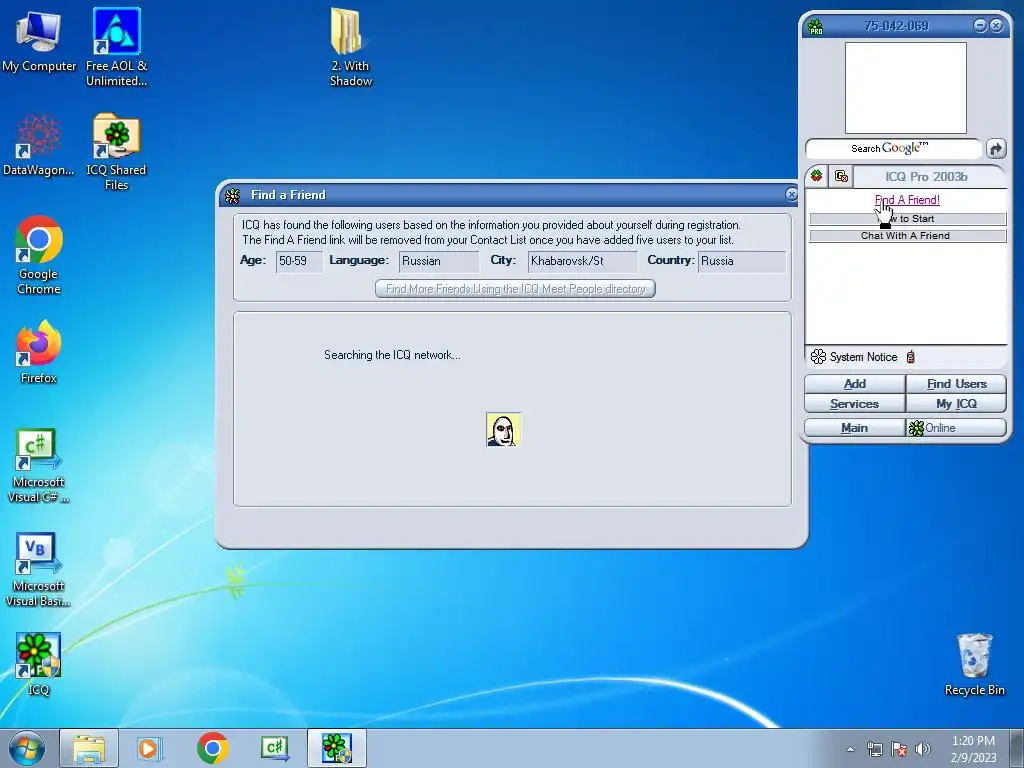Click the ICQ Pro 2003b header label
The height and width of the screenshot is (768, 1024).
click(x=926, y=177)
